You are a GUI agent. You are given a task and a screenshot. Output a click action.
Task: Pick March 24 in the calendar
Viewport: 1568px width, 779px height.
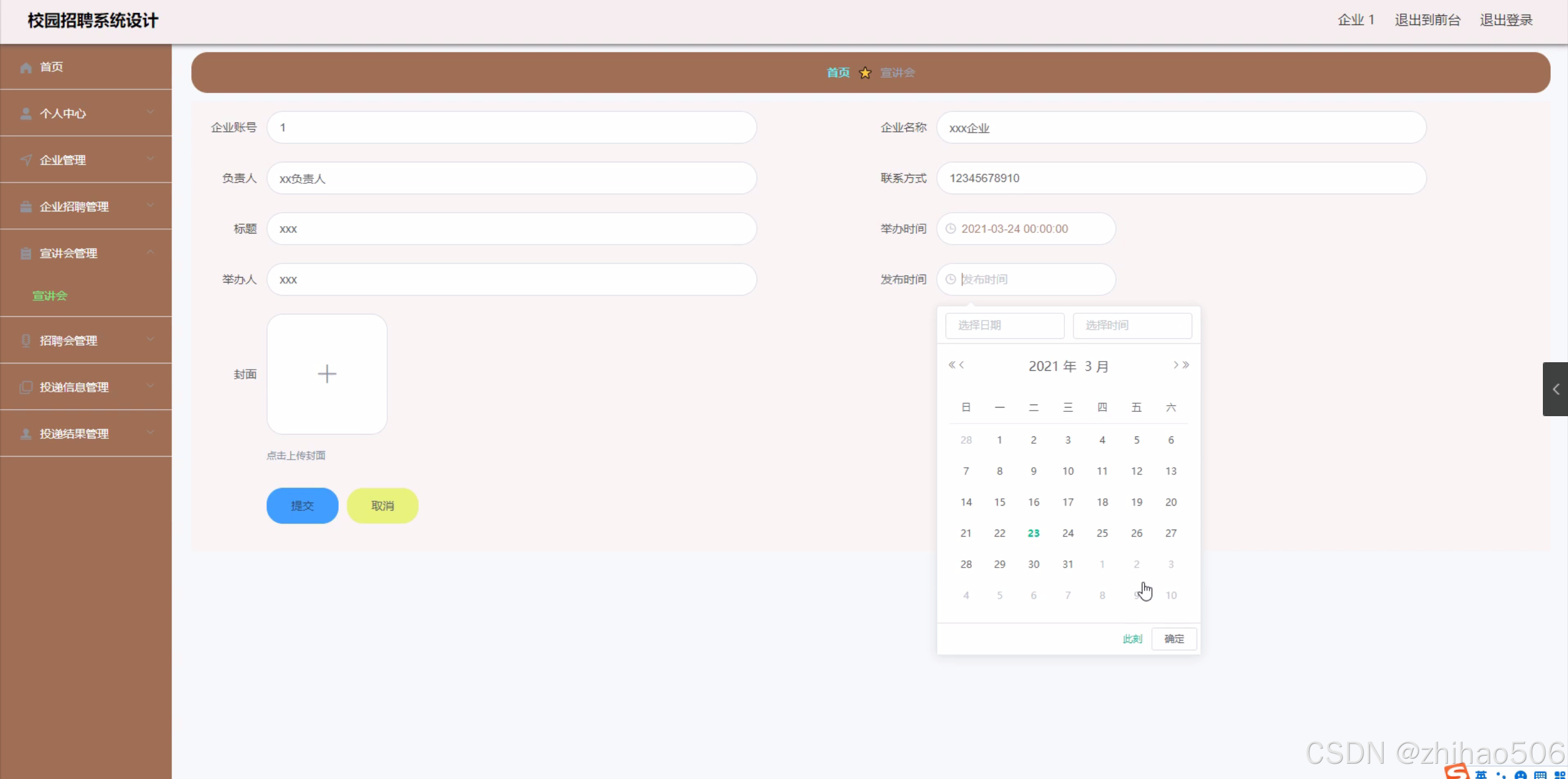[x=1067, y=533]
